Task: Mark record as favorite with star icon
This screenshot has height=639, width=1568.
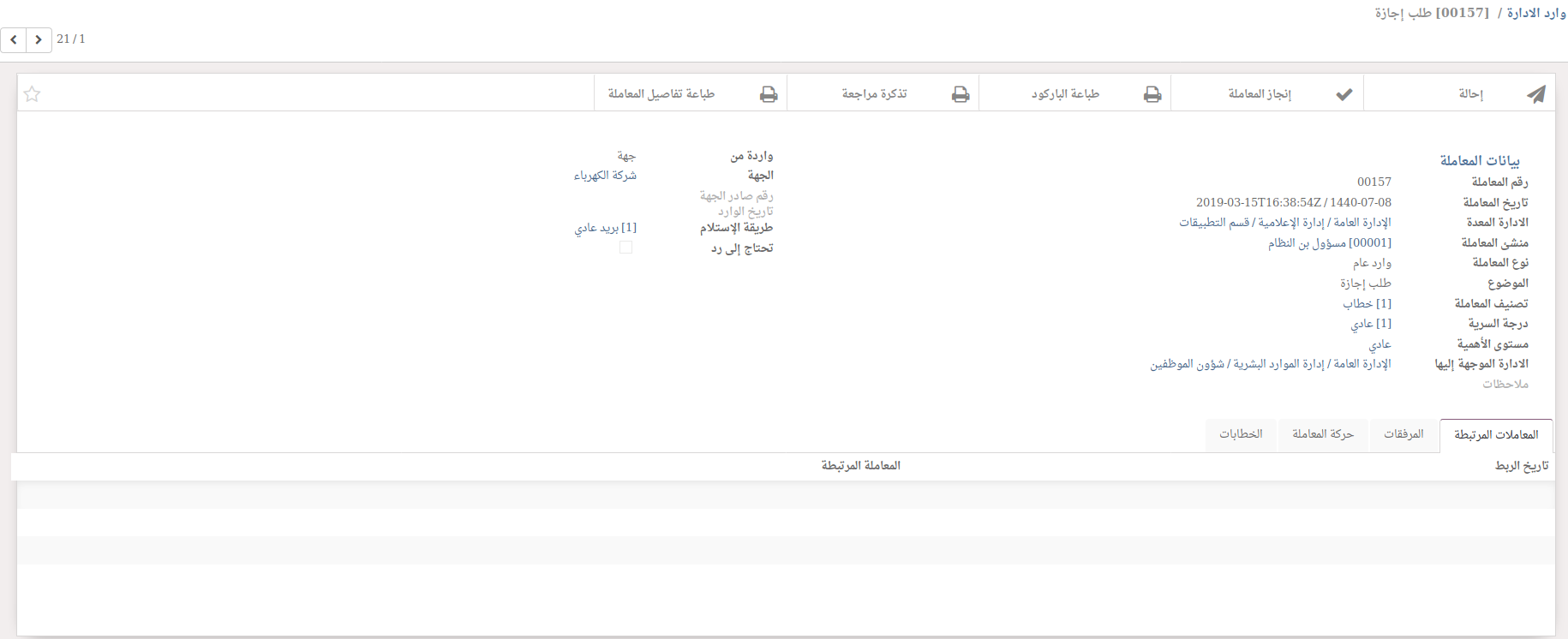Action: pyautogui.click(x=33, y=94)
